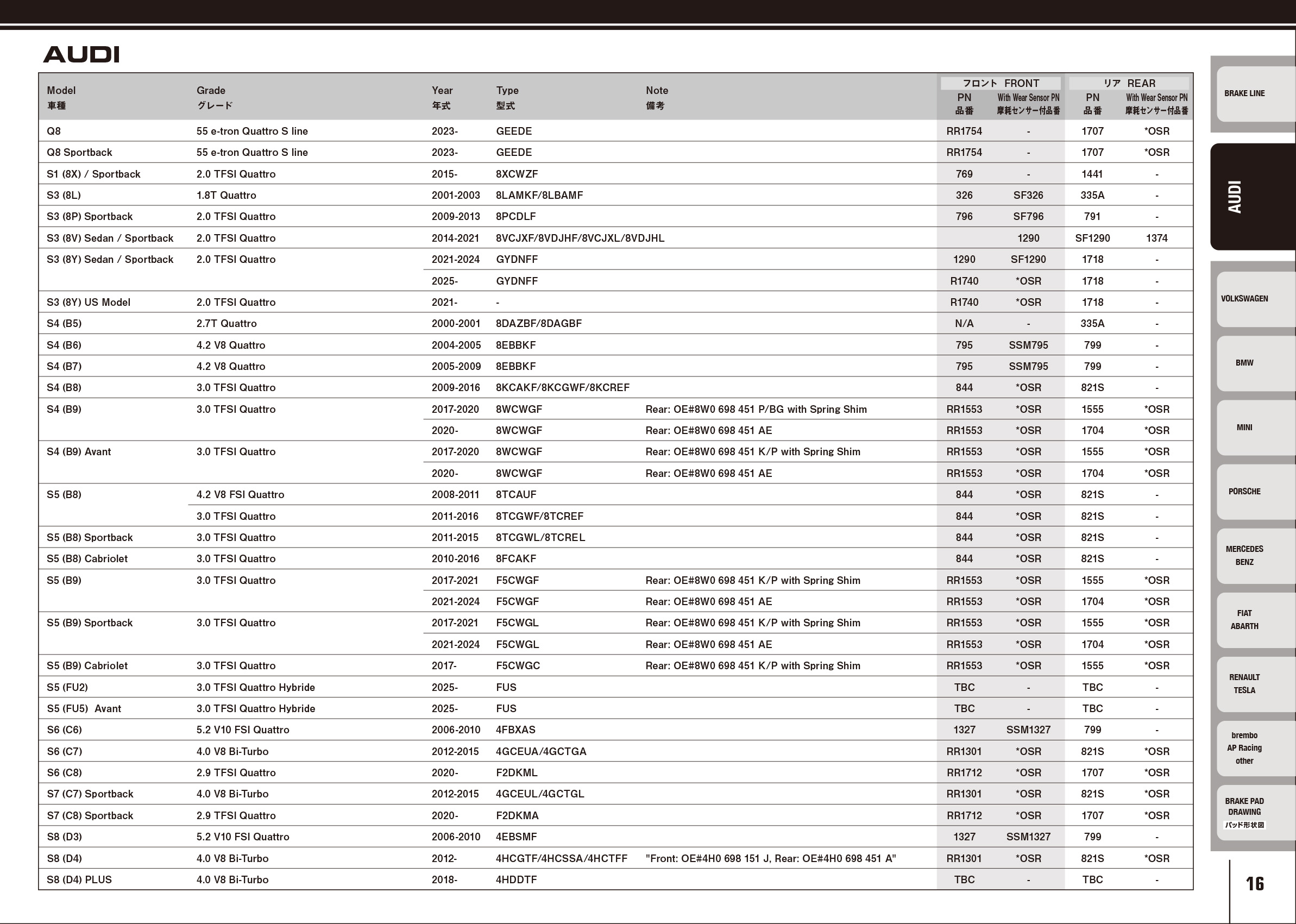This screenshot has width=1296, height=924.
Task: Click type 8DAZBF/8DAGBF
Action: (539, 324)
